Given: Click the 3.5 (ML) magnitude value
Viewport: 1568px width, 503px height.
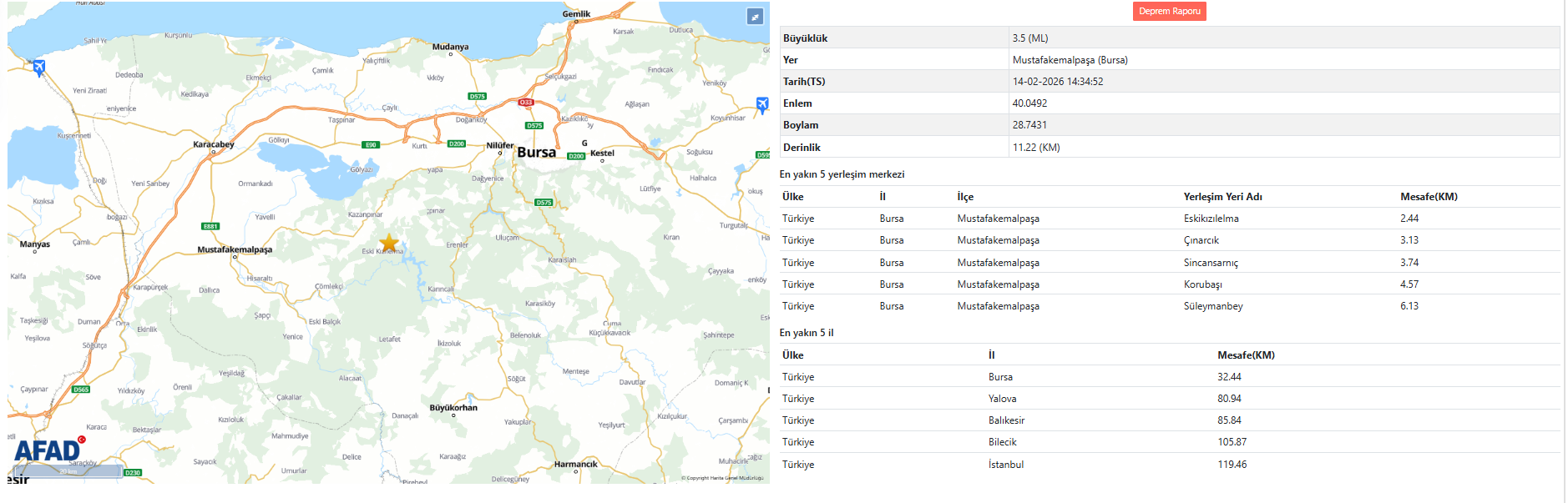Looking at the screenshot, I should (1029, 38).
